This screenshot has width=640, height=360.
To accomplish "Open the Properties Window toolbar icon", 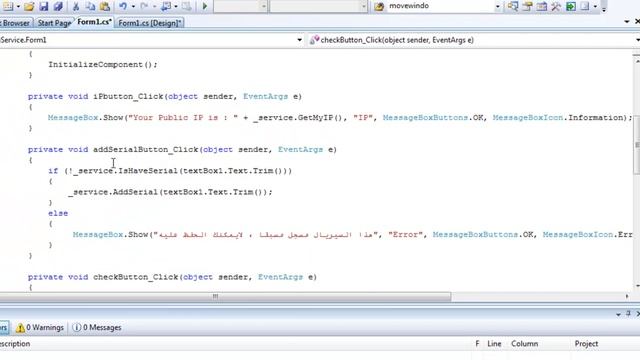I will click(x=527, y=6).
